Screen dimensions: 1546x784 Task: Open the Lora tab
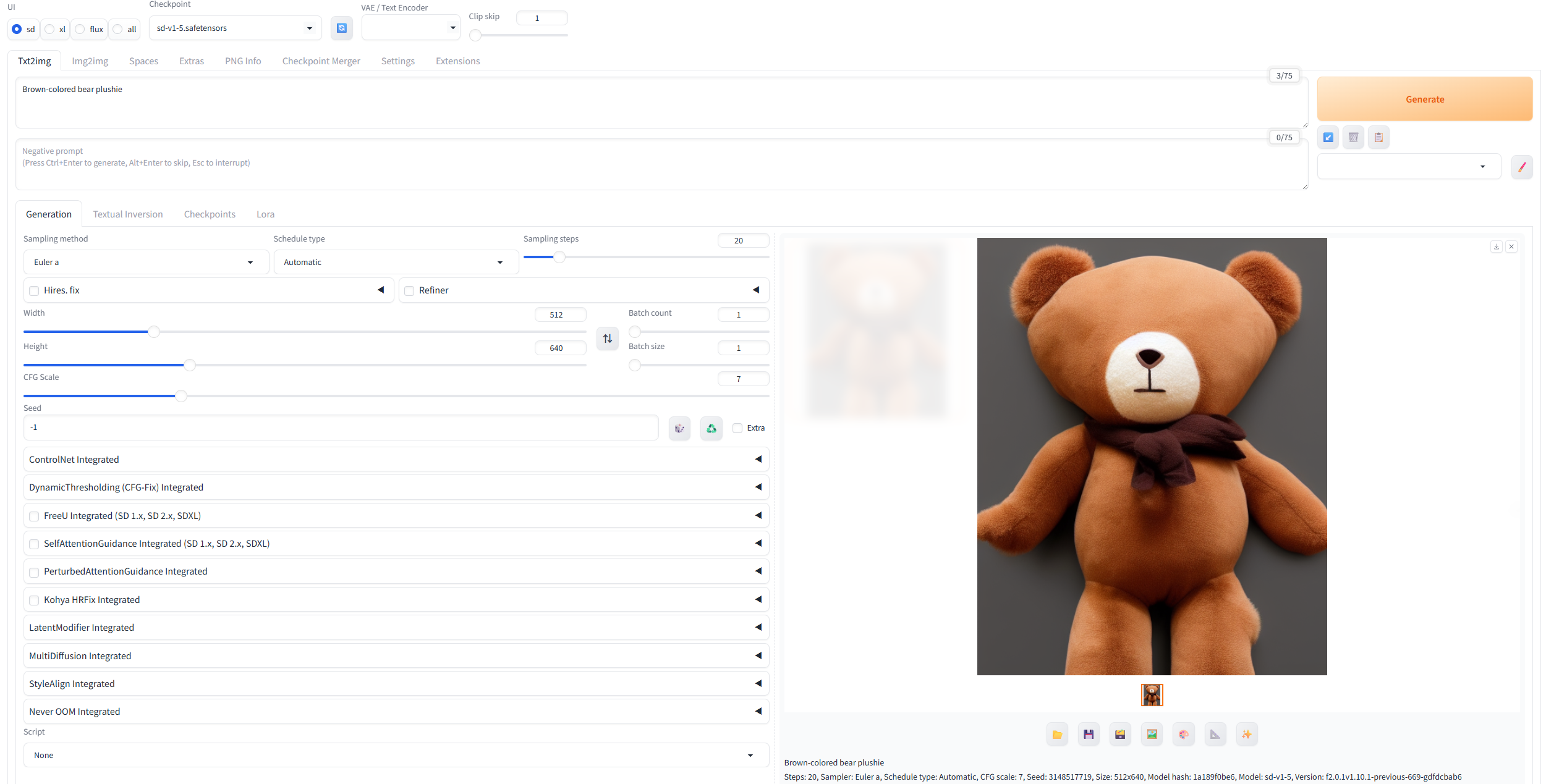click(265, 214)
